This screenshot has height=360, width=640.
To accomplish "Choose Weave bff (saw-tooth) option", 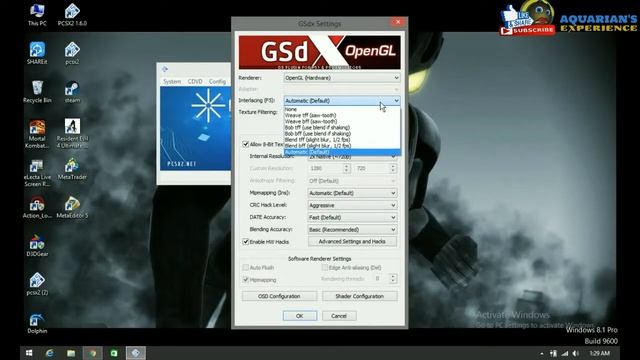I will (x=342, y=121).
